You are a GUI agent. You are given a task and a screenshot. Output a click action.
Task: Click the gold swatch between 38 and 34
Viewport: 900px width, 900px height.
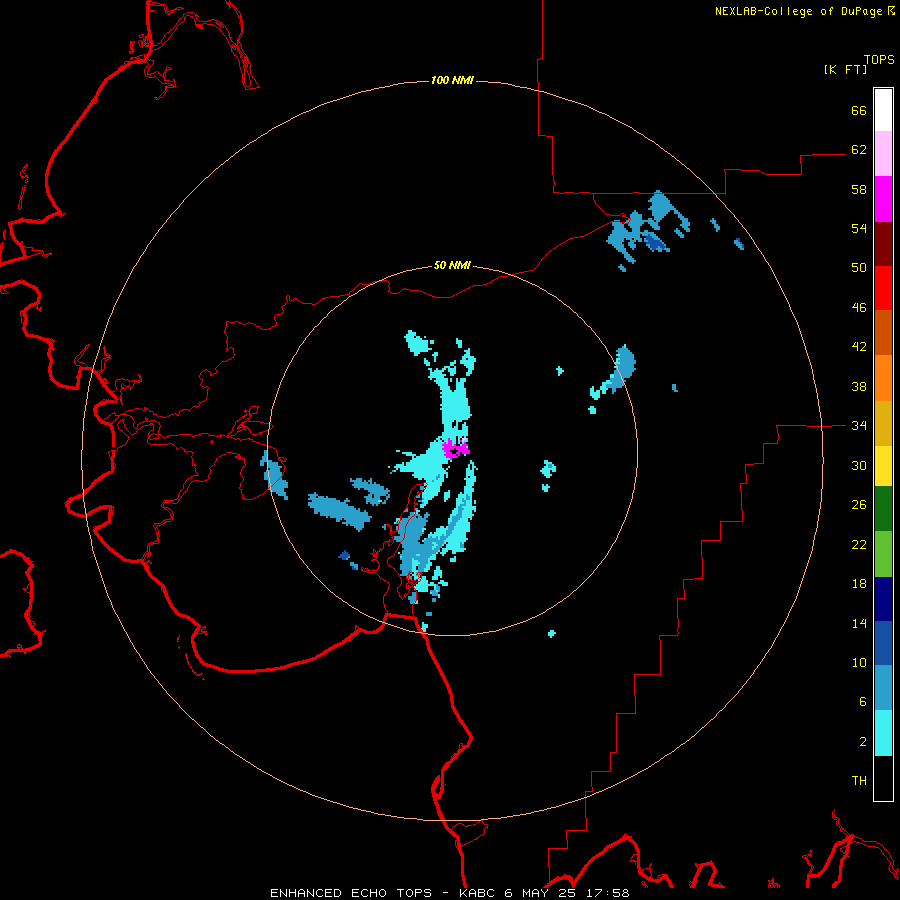tap(883, 423)
